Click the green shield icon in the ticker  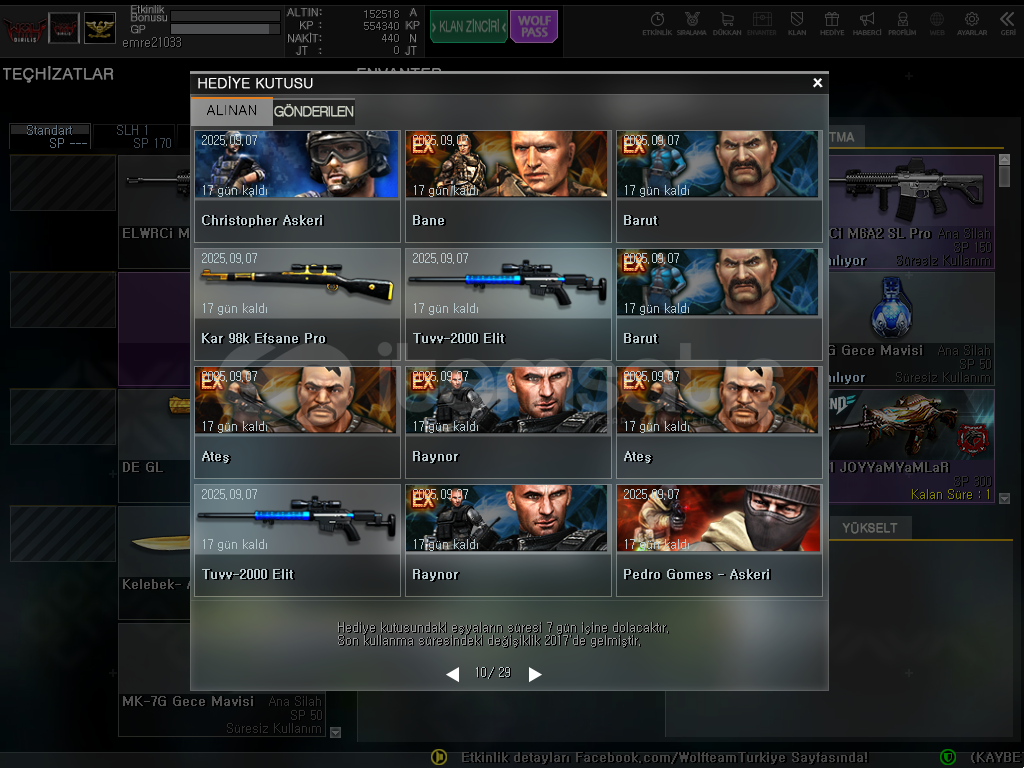point(948,757)
